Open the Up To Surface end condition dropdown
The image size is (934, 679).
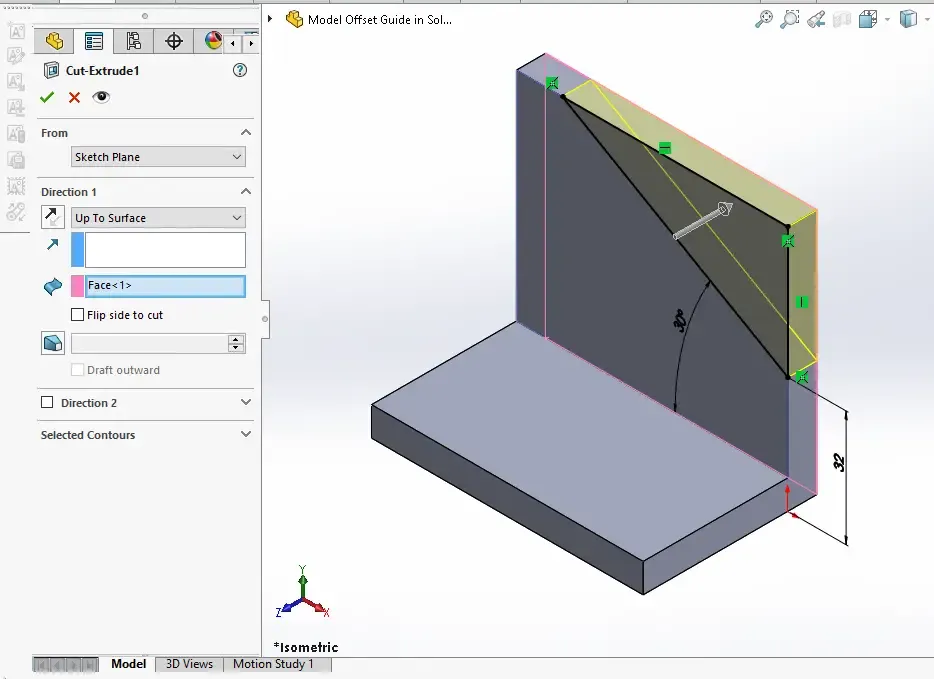click(158, 218)
